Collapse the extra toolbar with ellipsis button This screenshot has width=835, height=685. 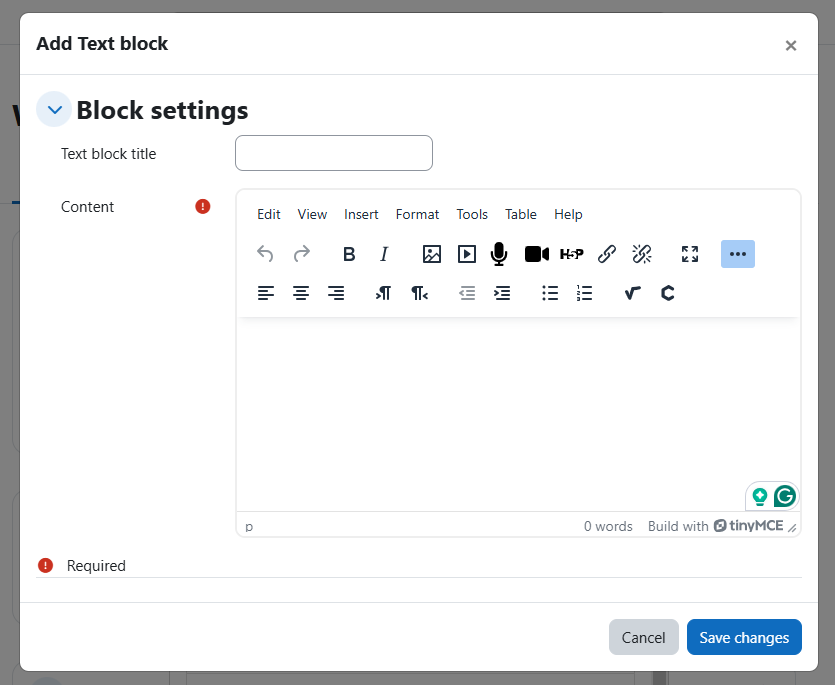(x=738, y=254)
